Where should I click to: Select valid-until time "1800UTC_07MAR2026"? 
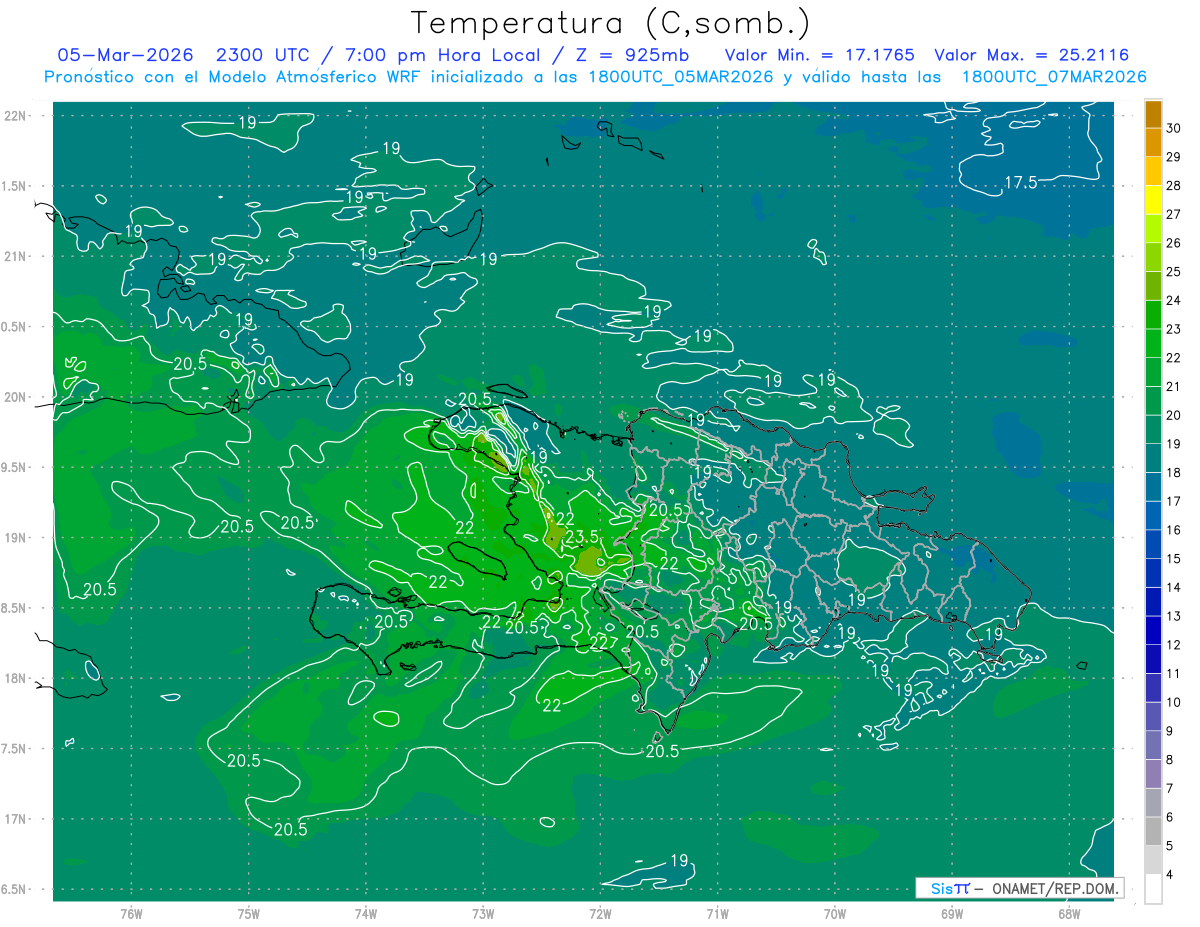1054,77
